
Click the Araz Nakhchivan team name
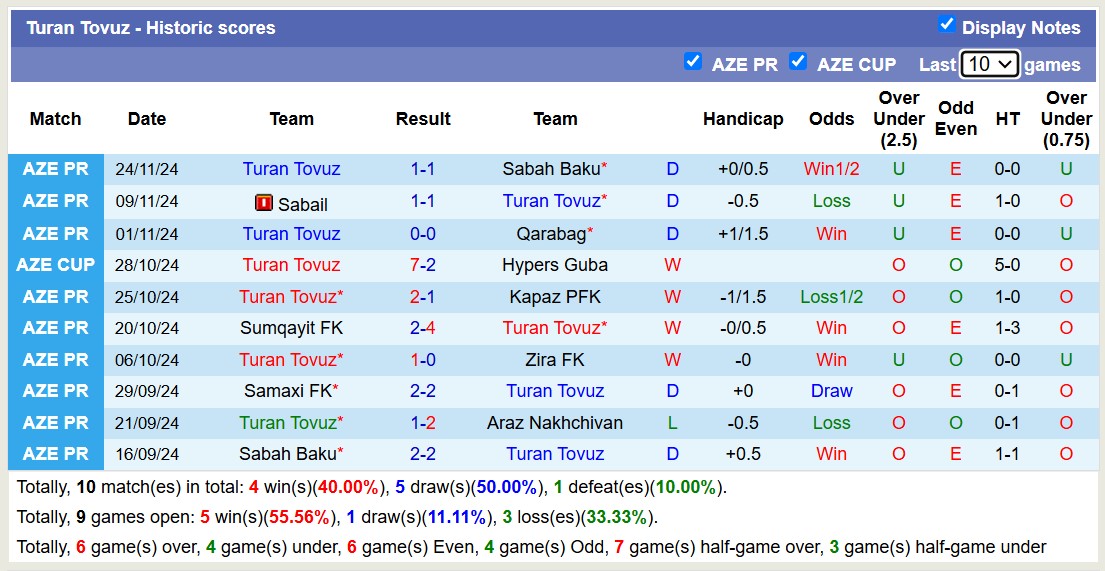tap(555, 423)
